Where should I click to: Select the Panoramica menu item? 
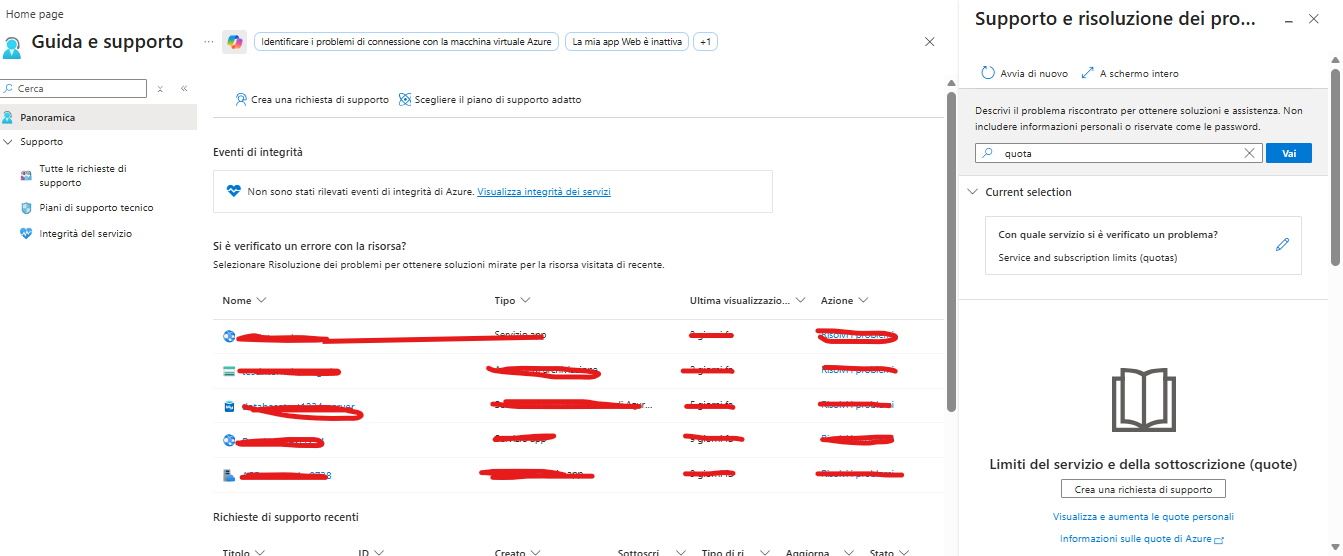click(x=98, y=117)
